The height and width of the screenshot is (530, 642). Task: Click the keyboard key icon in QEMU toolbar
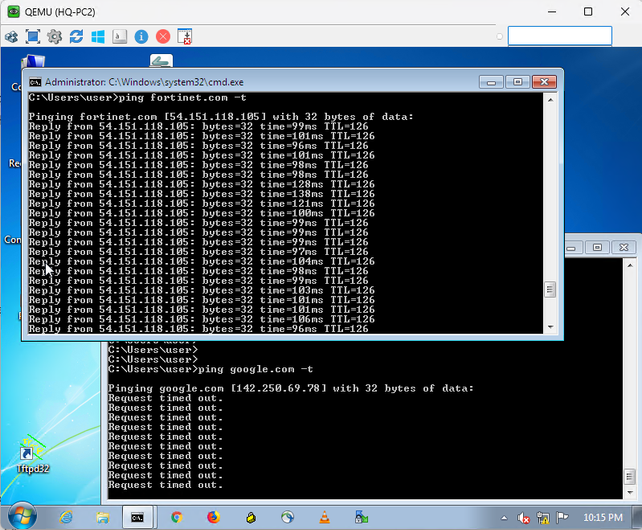coord(120,36)
